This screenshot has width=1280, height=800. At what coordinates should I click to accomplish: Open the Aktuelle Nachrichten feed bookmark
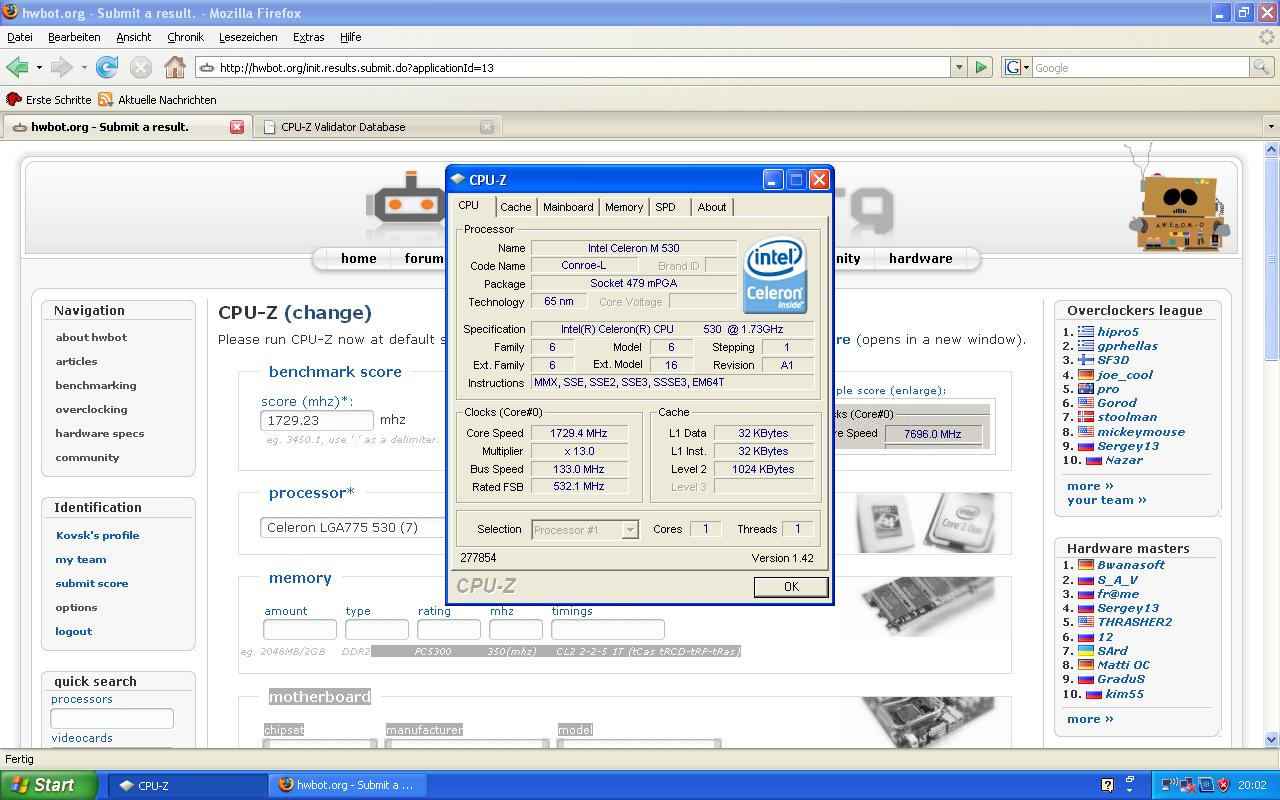click(157, 100)
